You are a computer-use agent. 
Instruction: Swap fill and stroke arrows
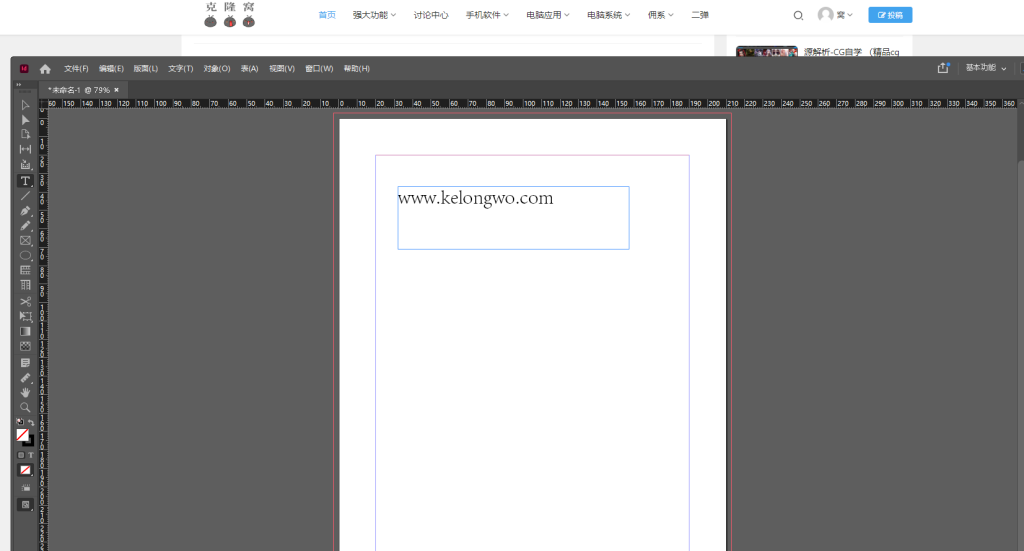tap(31, 422)
